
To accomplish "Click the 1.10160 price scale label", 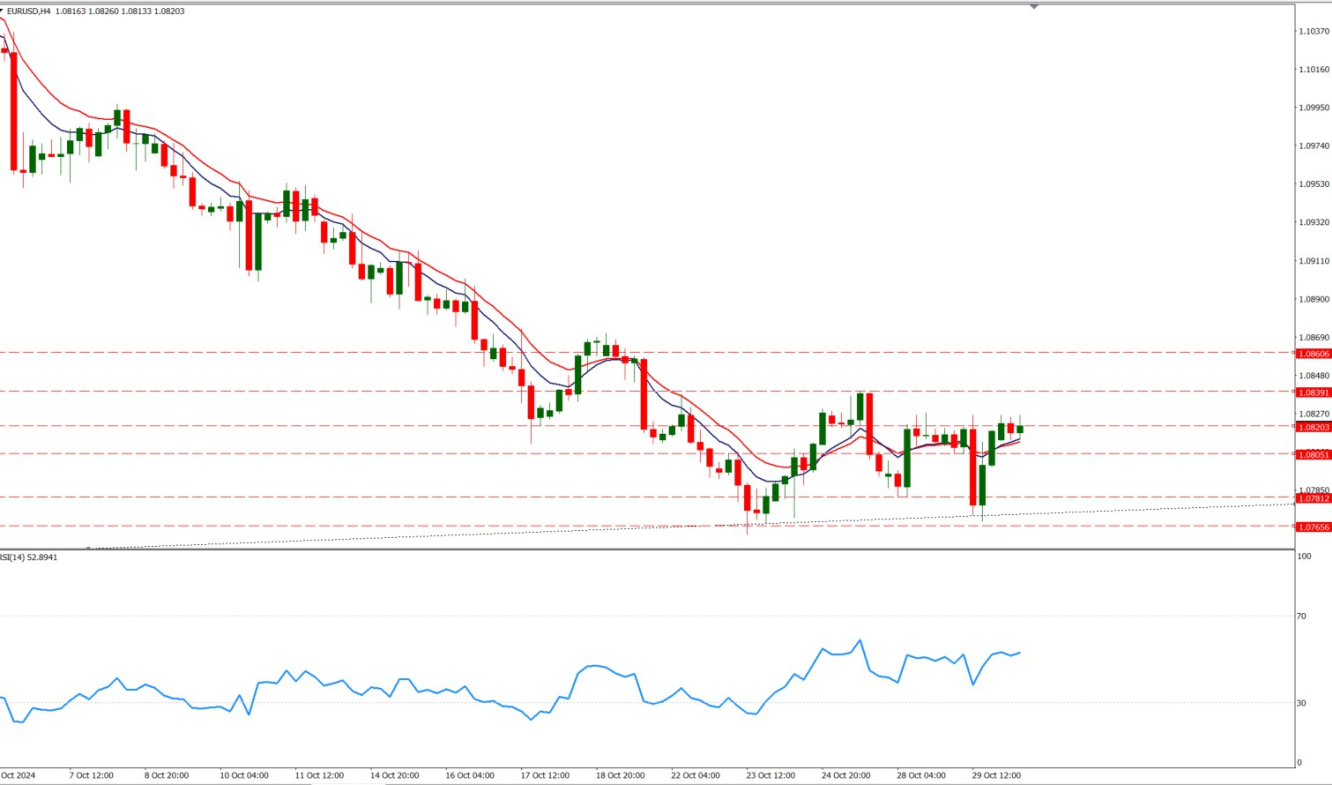I will (x=1314, y=69).
